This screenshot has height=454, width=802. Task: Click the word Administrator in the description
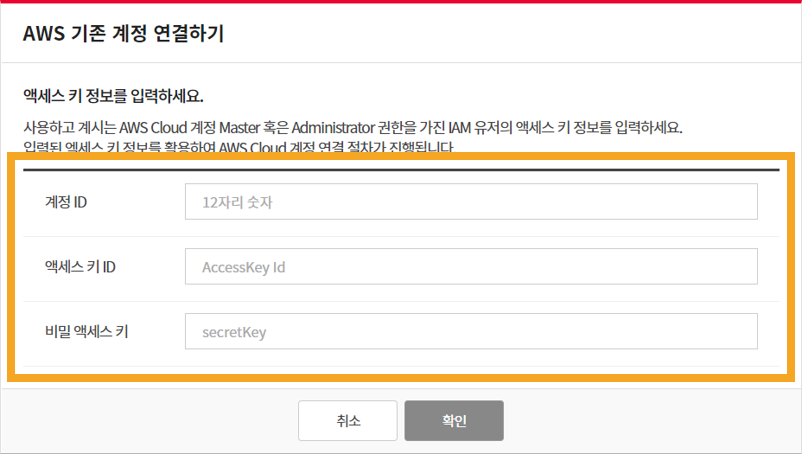[333, 127]
